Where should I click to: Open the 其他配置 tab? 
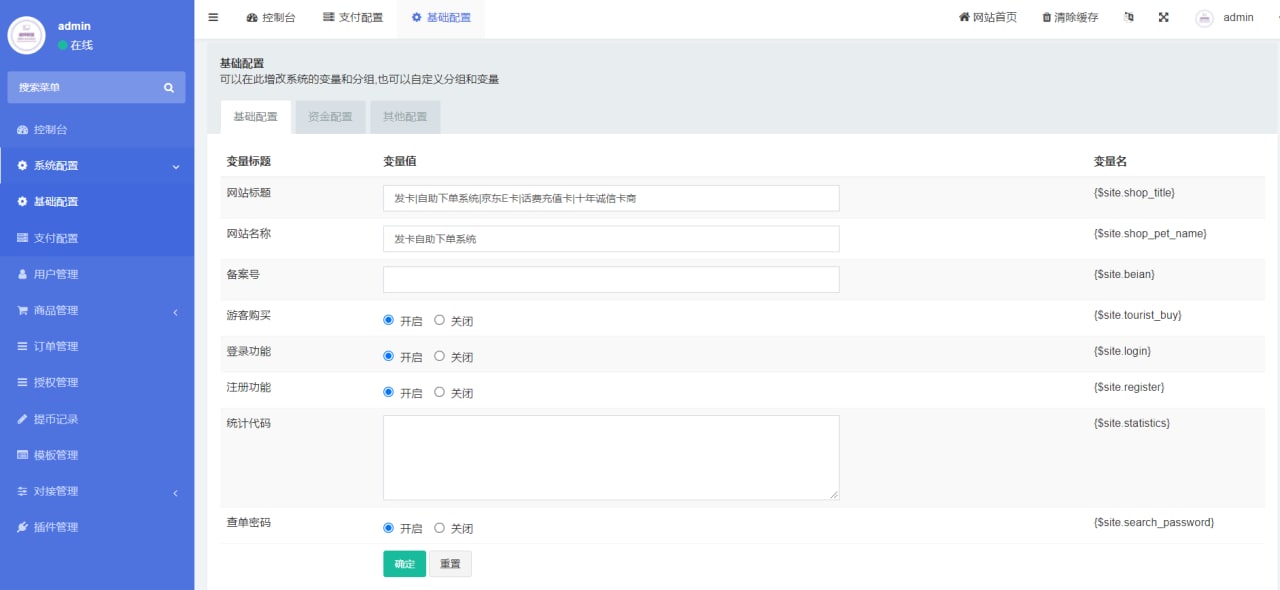[x=404, y=116]
